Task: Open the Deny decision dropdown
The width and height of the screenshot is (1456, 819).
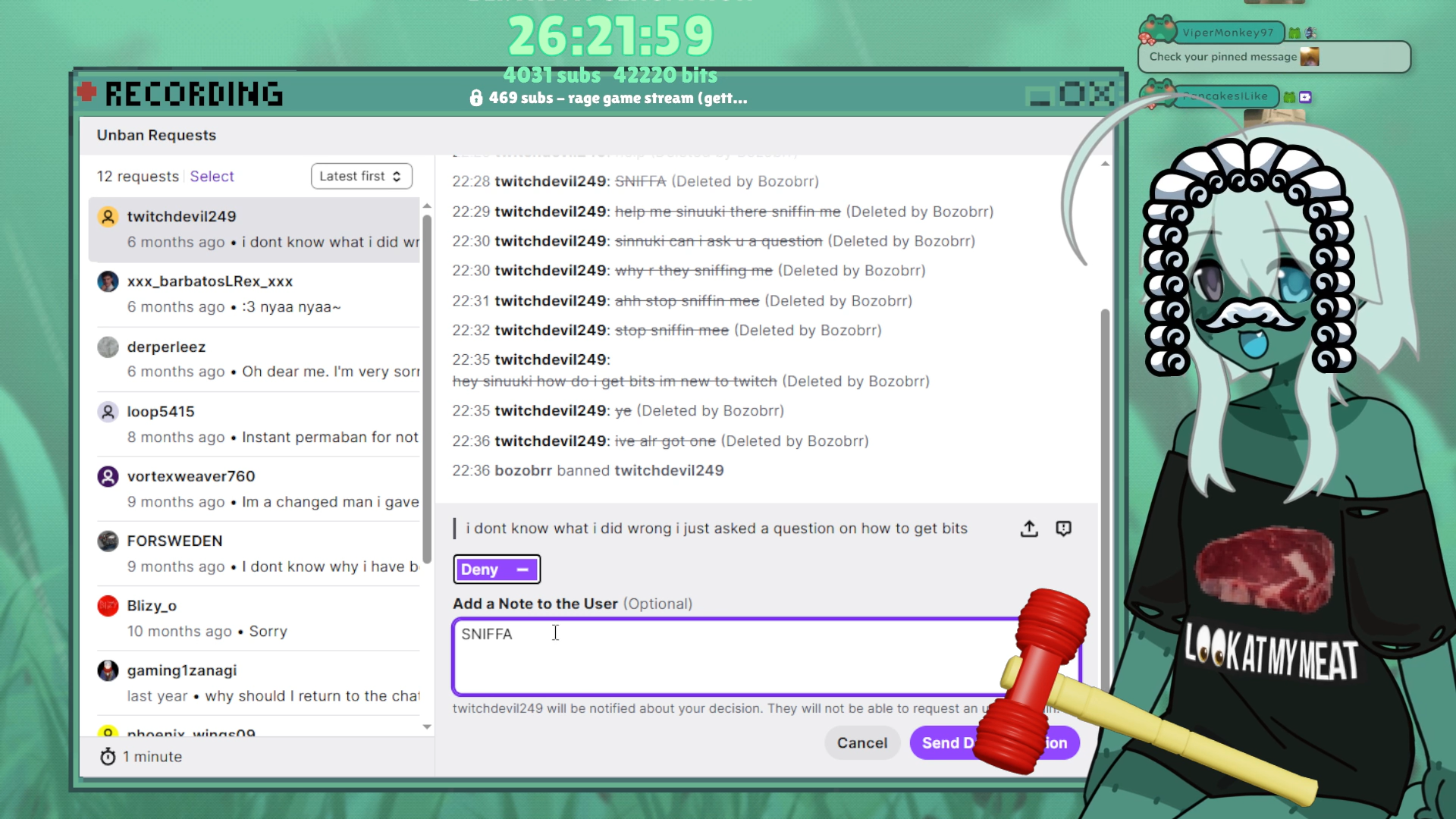Action: tap(497, 570)
